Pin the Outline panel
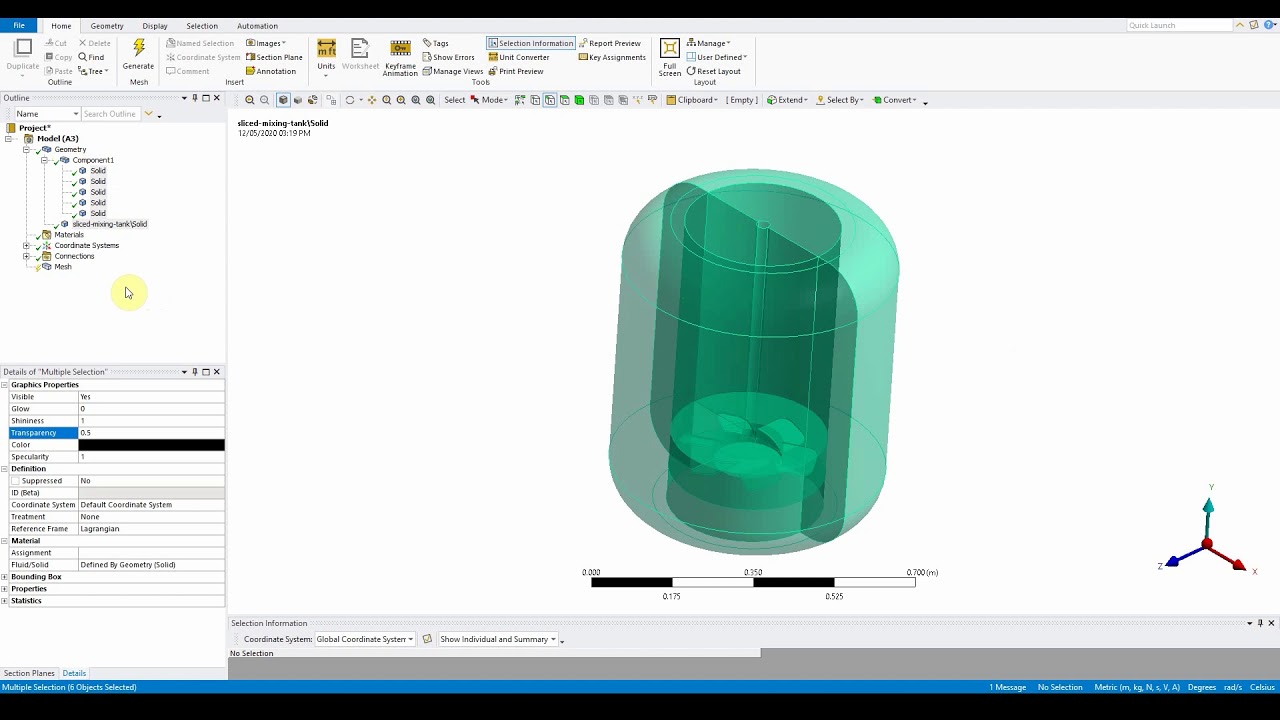The height and width of the screenshot is (720, 1280). click(x=195, y=98)
